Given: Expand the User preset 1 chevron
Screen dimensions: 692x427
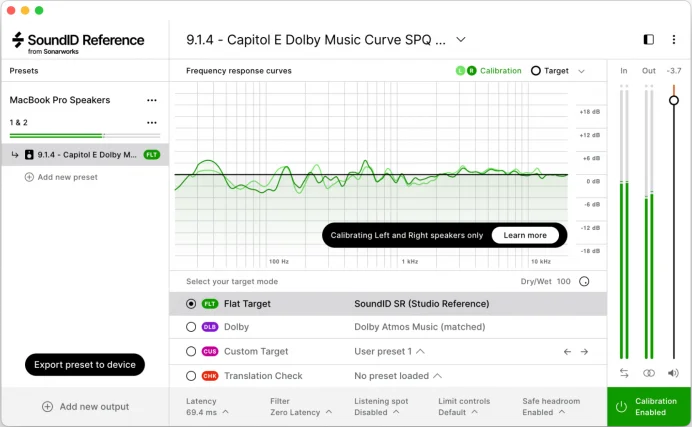Looking at the screenshot, I should pyautogui.click(x=421, y=352).
